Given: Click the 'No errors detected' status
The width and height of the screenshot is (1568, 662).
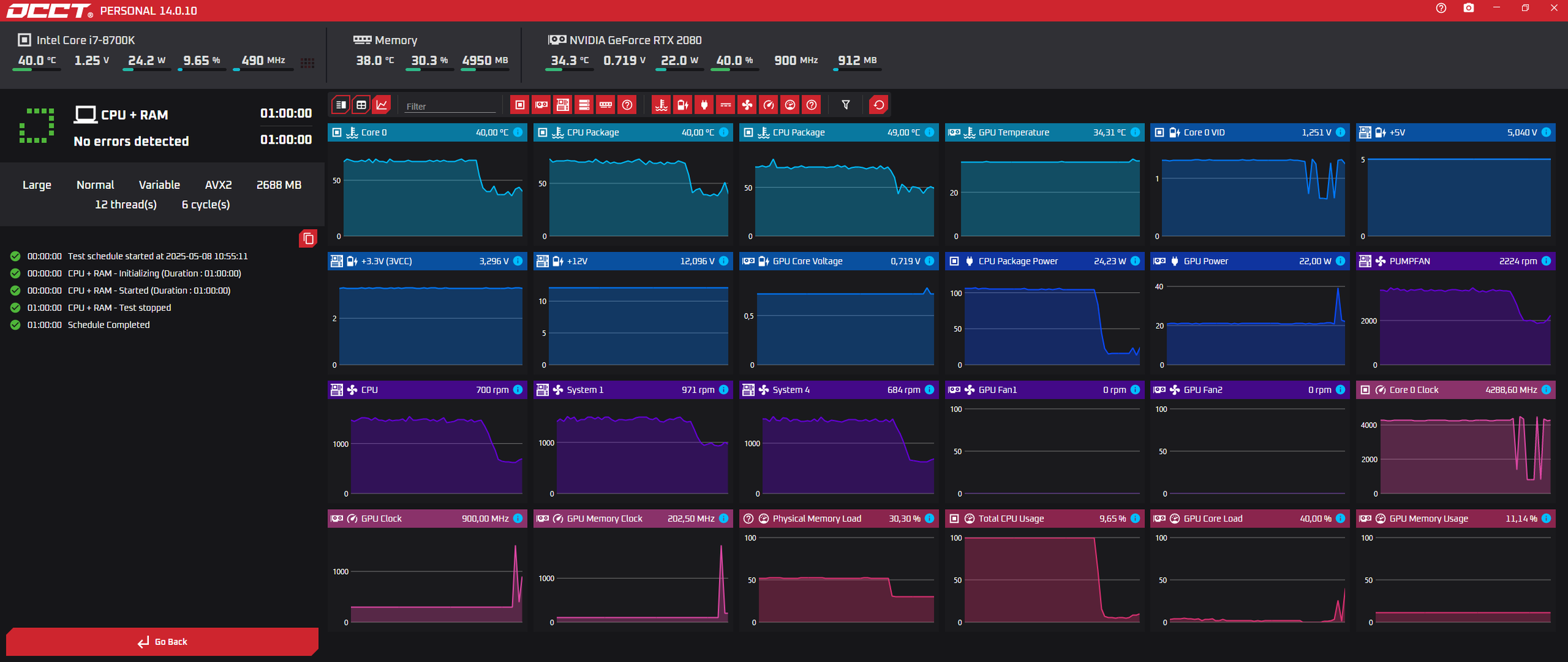Looking at the screenshot, I should point(131,141).
